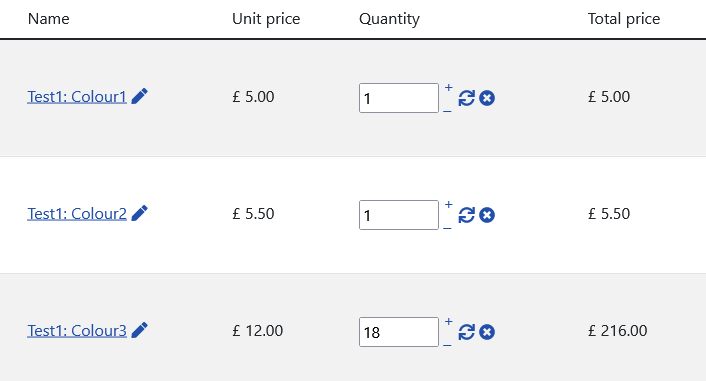Screen dimensions: 706x381
Task: Remove Test1: Colour1 from the cart
Action: [x=487, y=98]
